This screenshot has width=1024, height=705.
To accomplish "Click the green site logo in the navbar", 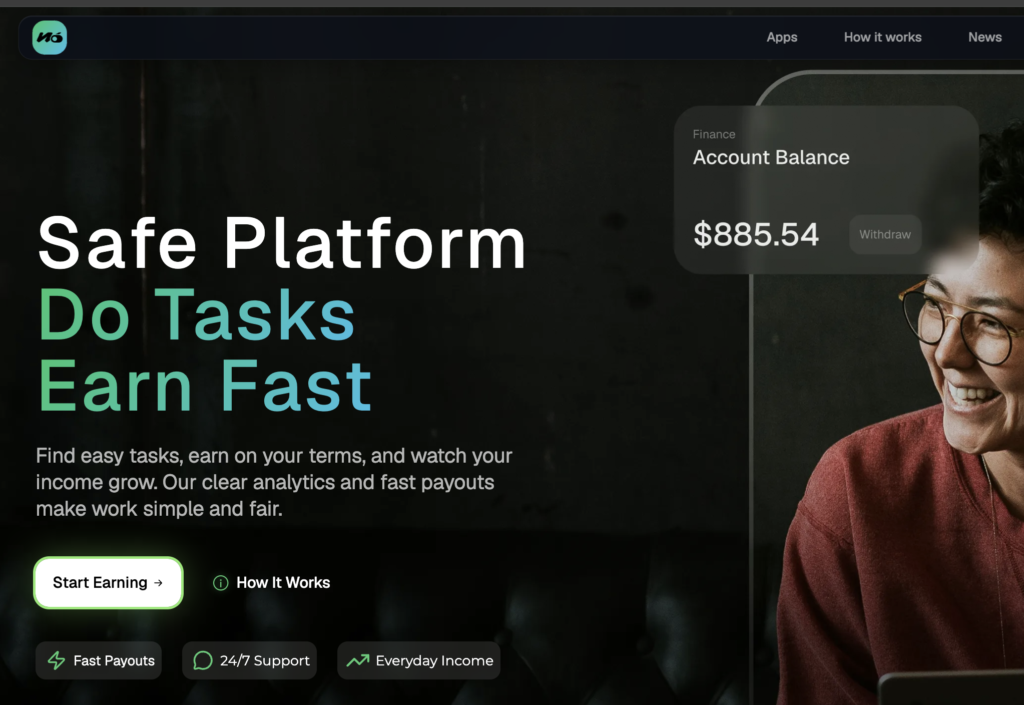I will point(50,37).
